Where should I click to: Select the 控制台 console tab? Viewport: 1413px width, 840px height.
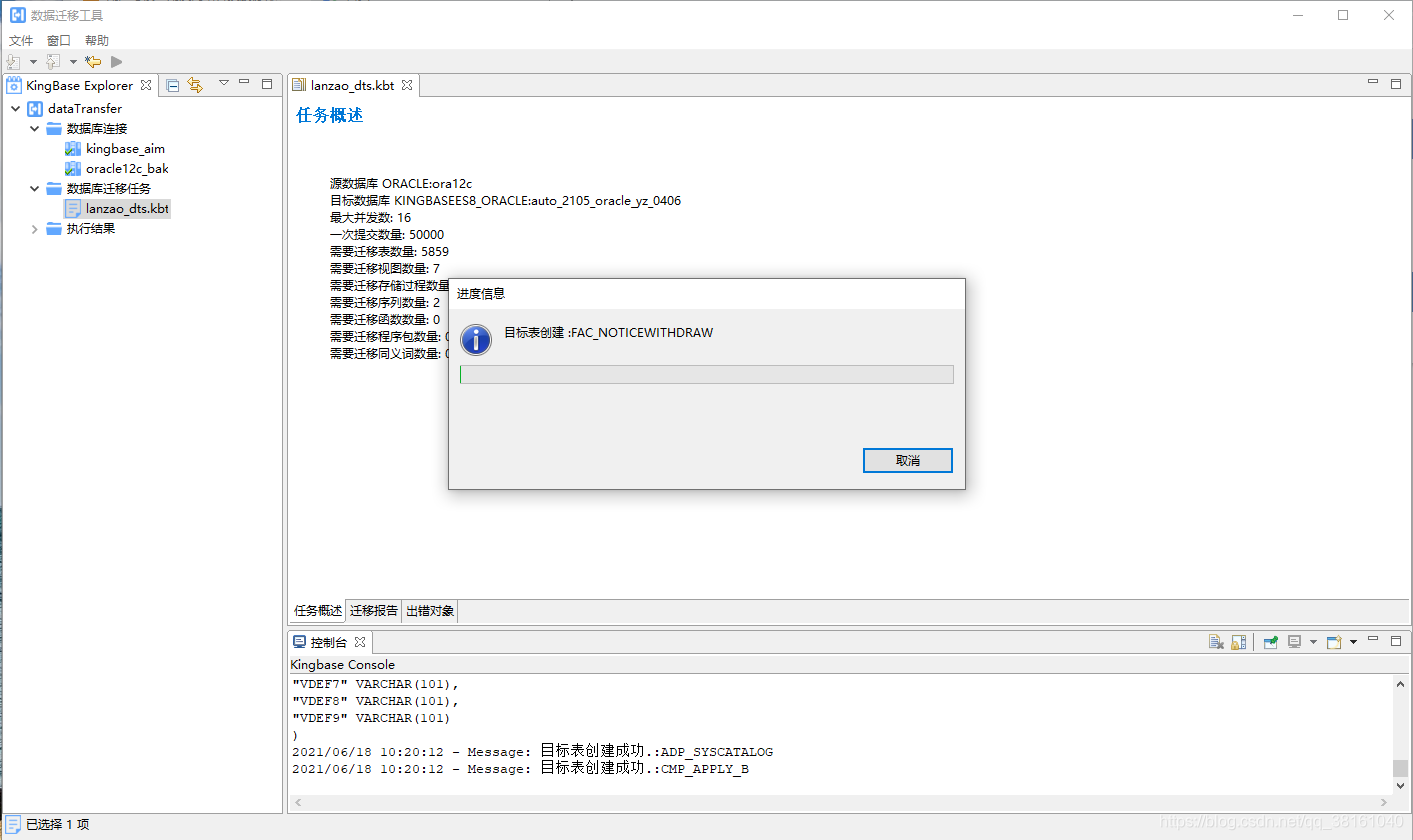point(329,642)
